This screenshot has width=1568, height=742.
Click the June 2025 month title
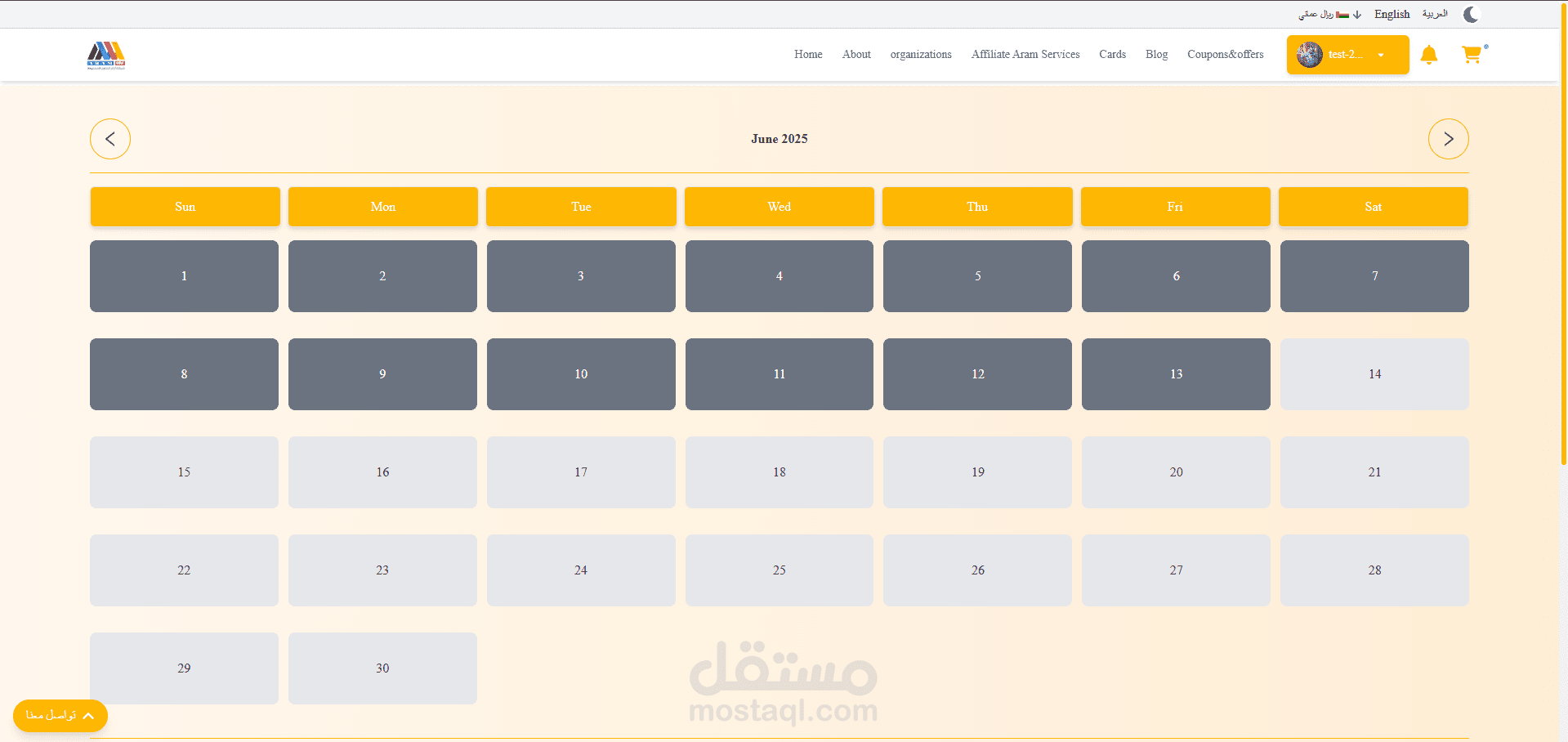tap(780, 139)
